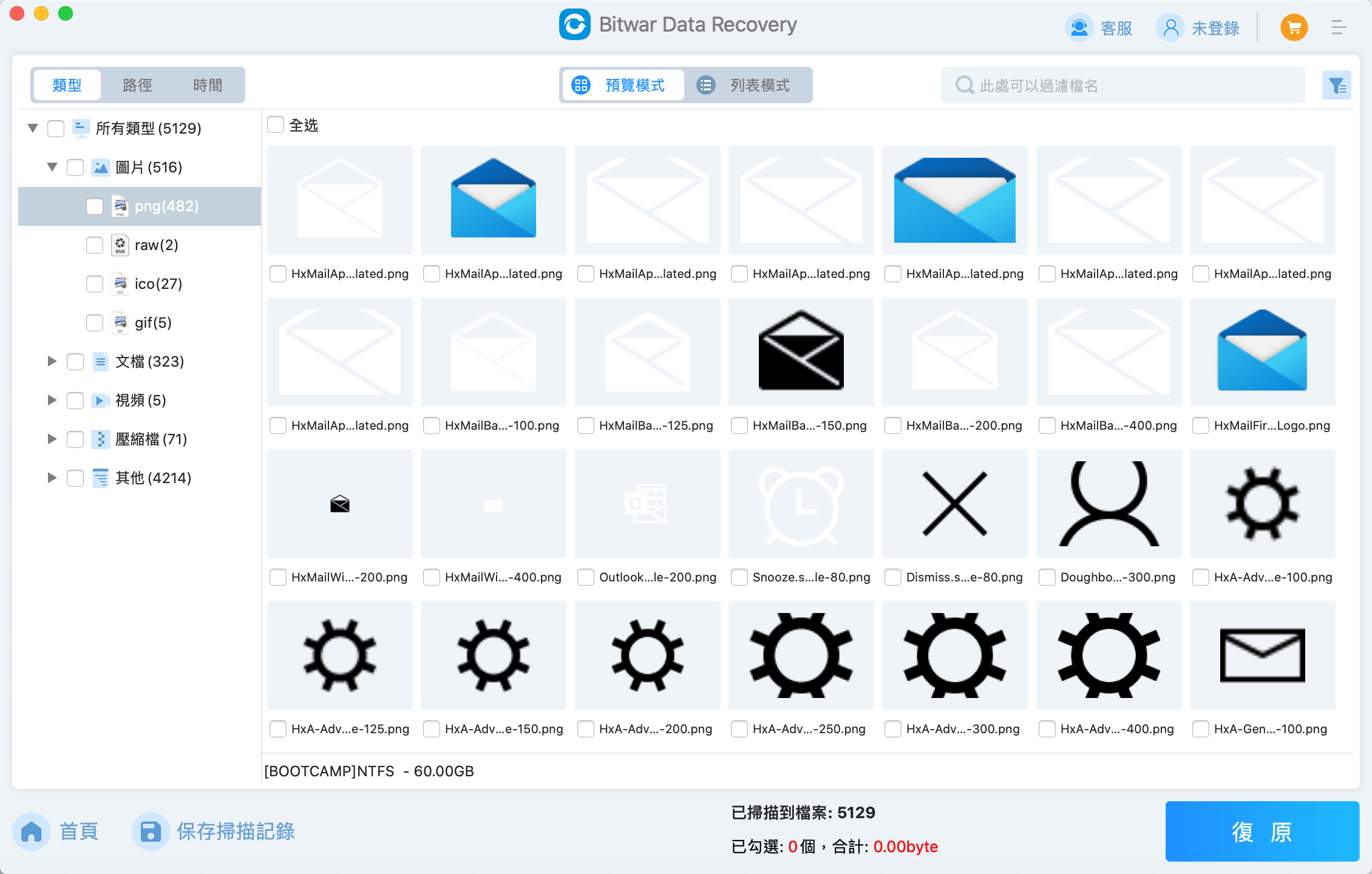Select the HxMailWi...-200.png small envelope thumbnail
1372x874 pixels.
(x=339, y=504)
